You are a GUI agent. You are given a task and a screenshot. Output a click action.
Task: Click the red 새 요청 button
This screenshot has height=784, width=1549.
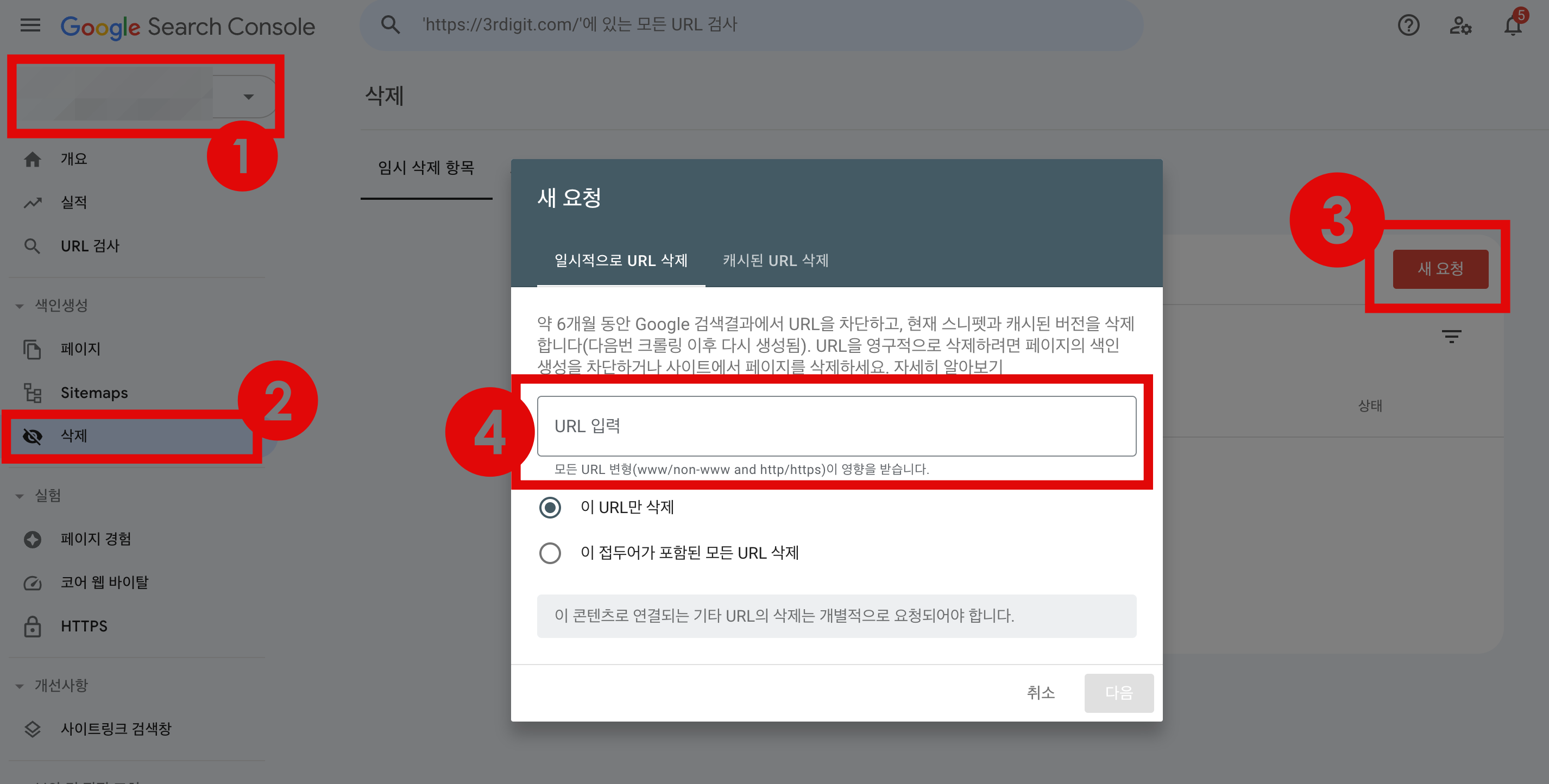(1441, 269)
